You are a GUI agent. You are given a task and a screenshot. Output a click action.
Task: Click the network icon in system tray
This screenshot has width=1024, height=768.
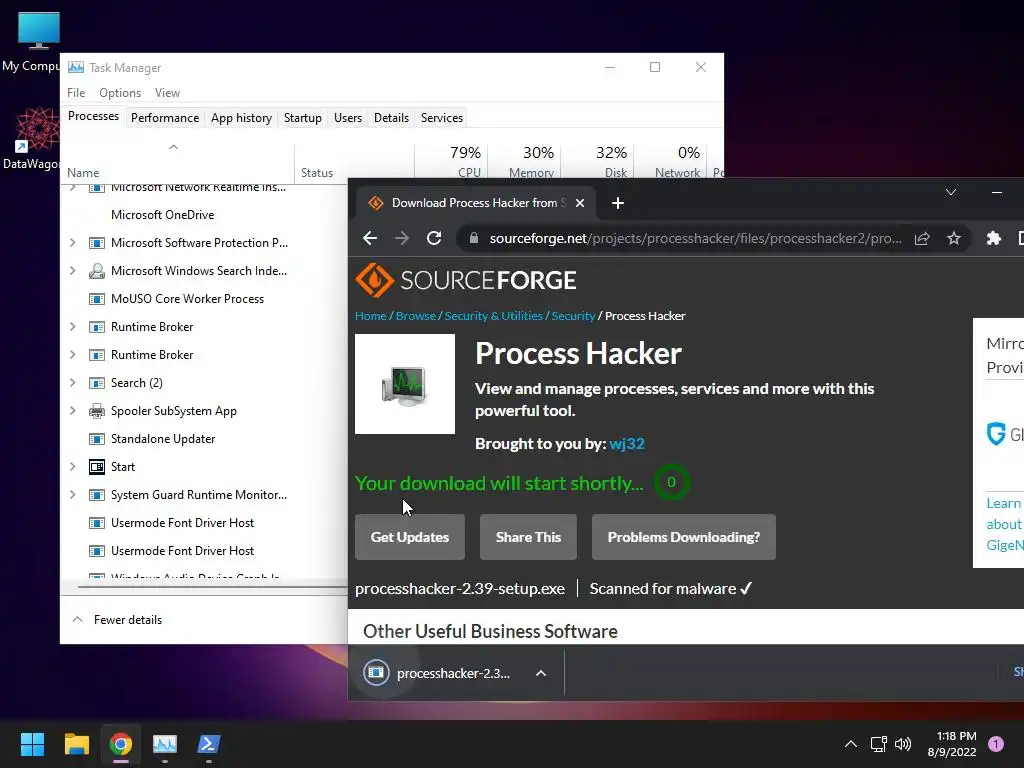[x=878, y=744]
